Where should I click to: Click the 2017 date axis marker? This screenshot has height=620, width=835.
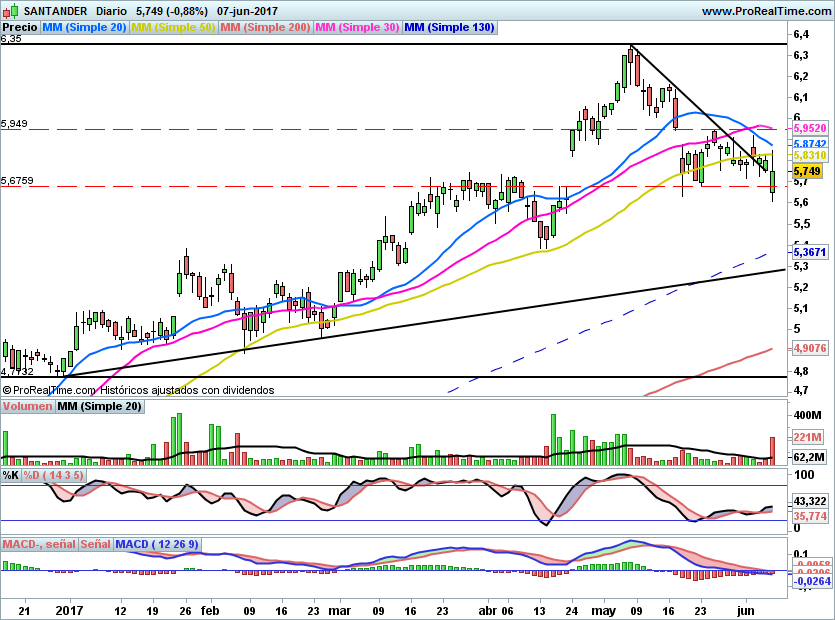coord(68,608)
